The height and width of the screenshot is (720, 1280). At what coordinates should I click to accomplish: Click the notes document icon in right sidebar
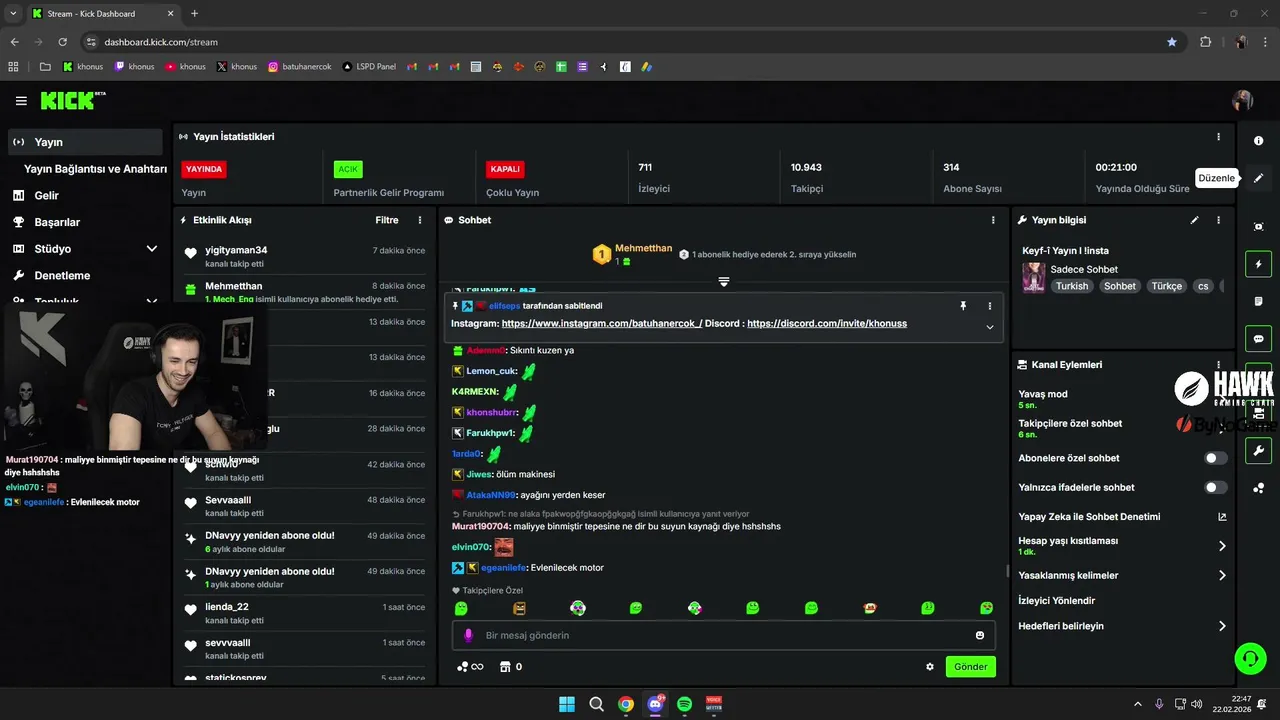coord(1258,301)
